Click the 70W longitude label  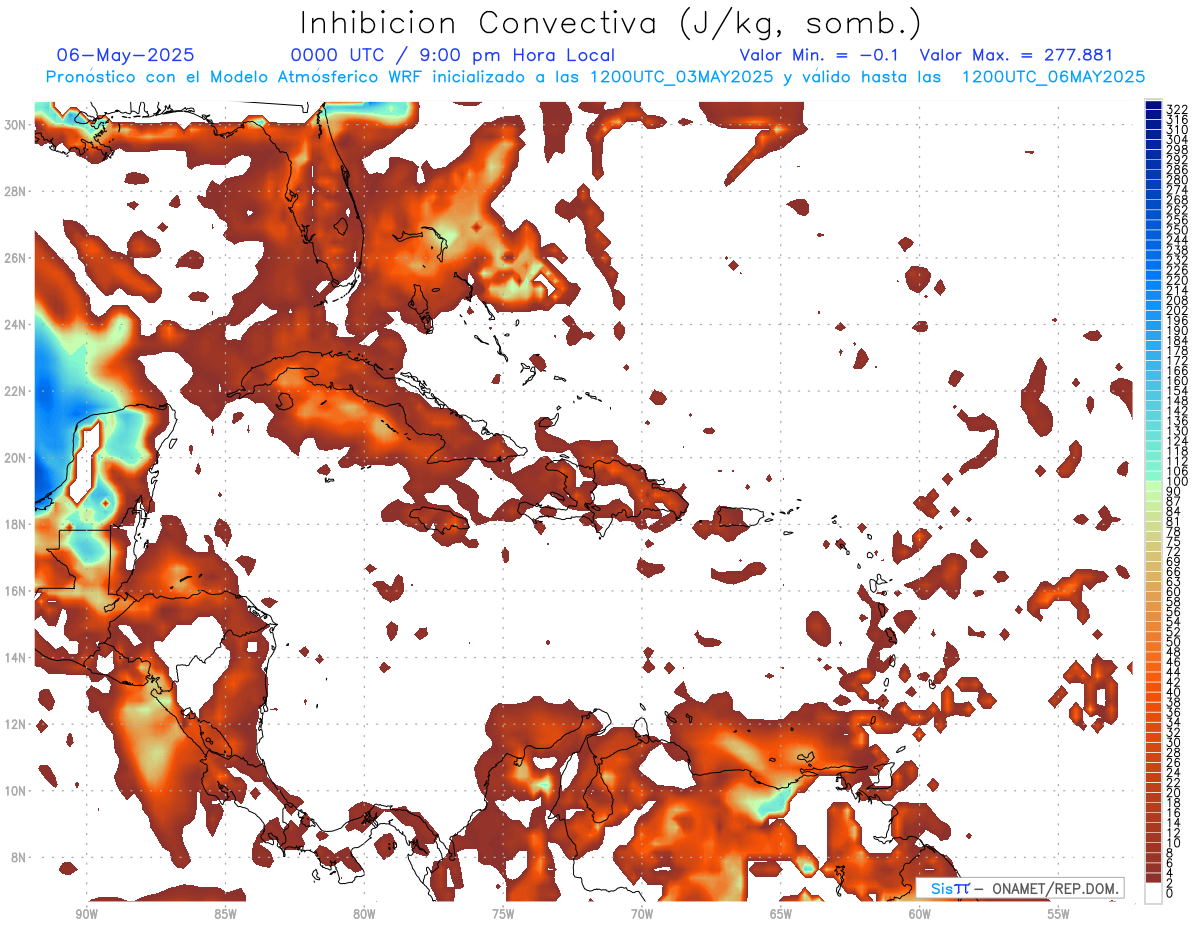click(x=642, y=914)
